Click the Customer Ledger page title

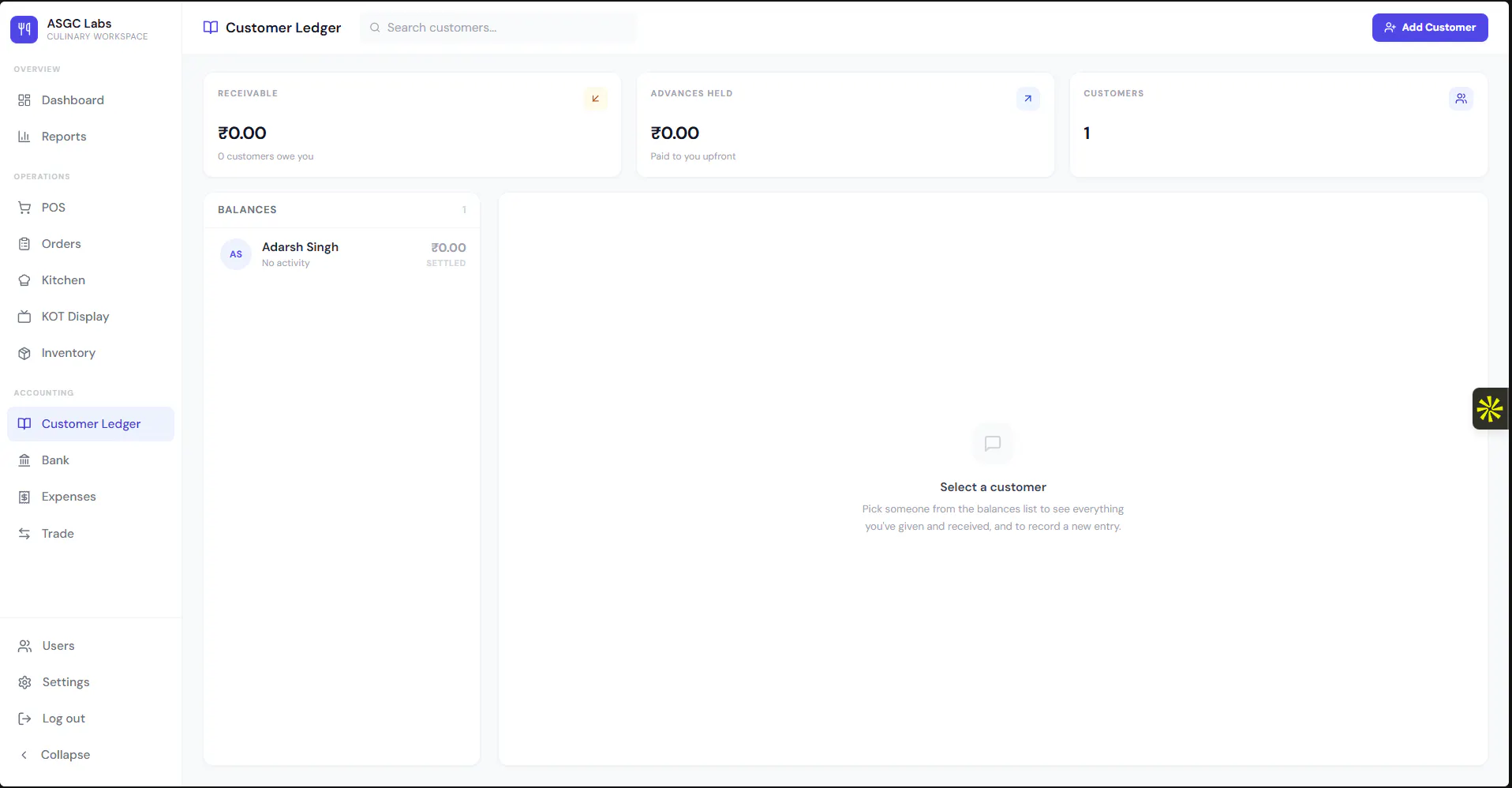(x=283, y=28)
